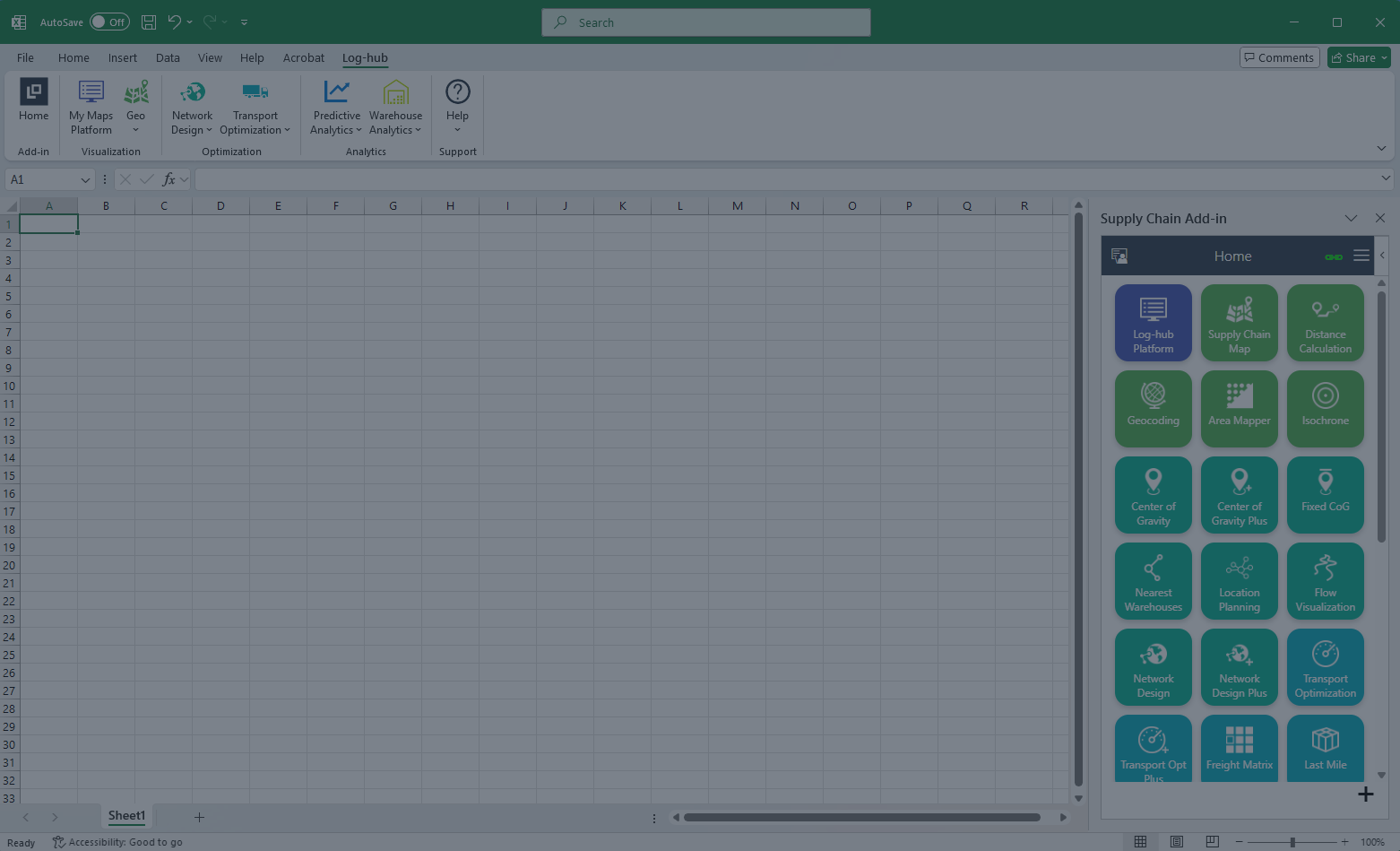Save the workbook with the disk icon

point(149,22)
